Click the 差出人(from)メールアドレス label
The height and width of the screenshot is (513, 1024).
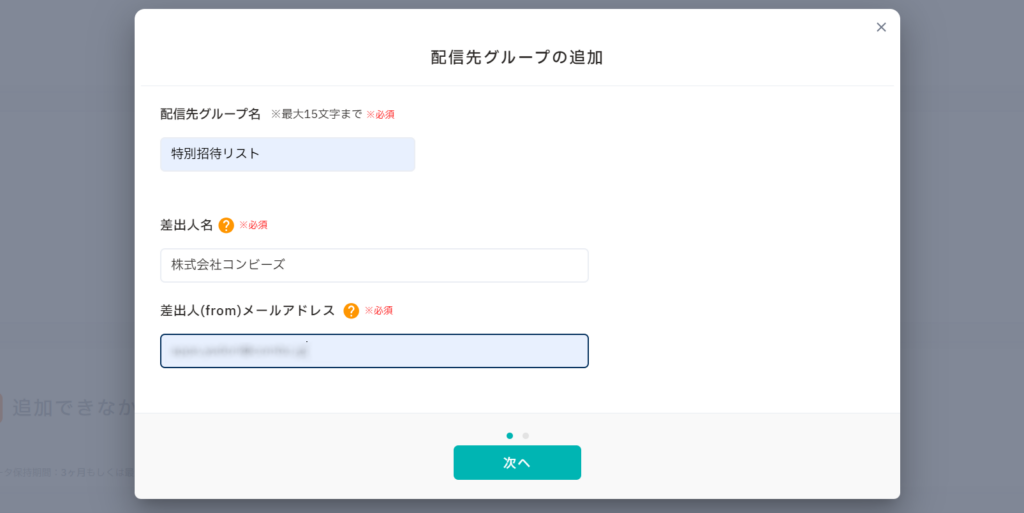pyautogui.click(x=247, y=311)
